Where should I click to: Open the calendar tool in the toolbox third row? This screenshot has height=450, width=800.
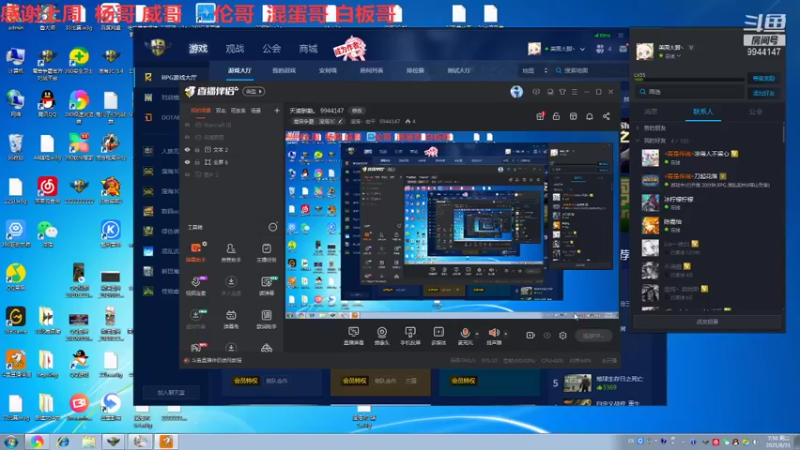(x=231, y=315)
